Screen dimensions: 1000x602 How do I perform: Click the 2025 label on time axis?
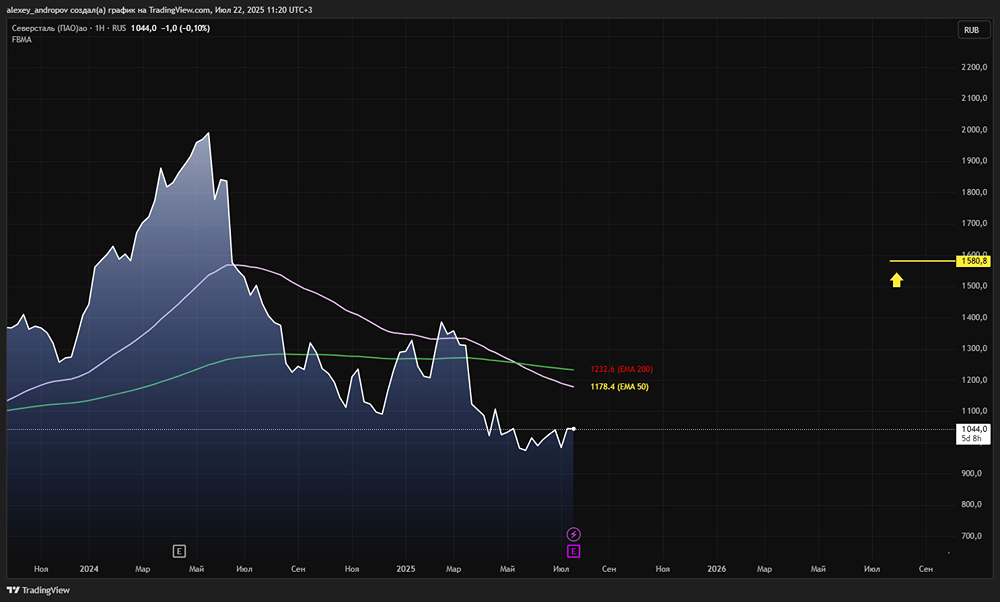pos(405,568)
